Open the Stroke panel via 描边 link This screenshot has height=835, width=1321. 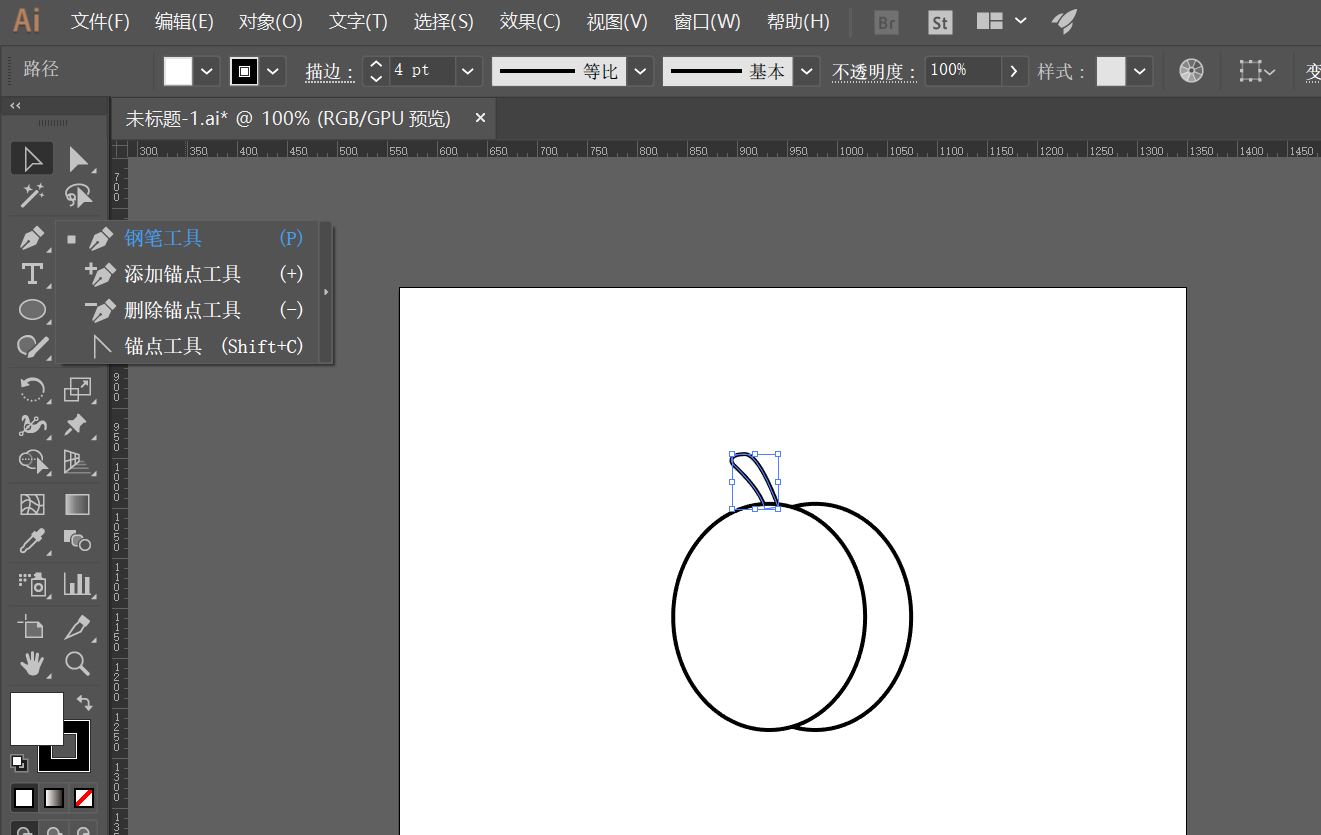pos(328,72)
